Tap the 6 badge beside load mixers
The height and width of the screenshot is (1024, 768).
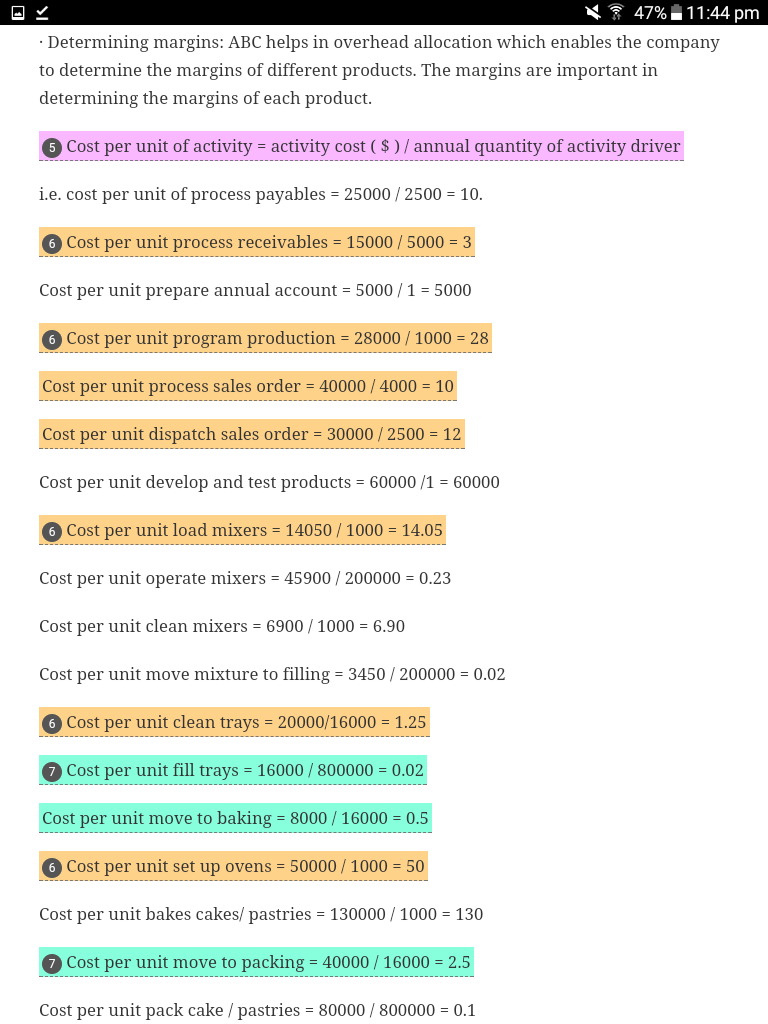(x=52, y=532)
